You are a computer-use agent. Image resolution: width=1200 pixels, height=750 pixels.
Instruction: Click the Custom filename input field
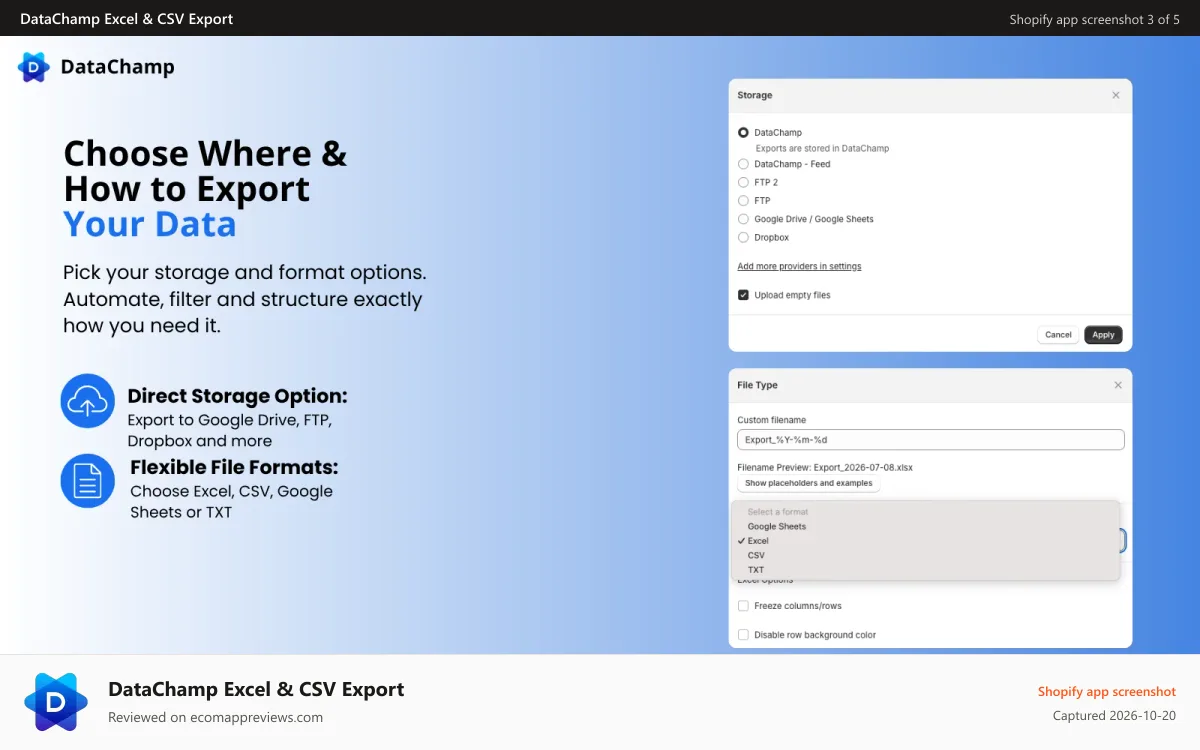coord(931,440)
